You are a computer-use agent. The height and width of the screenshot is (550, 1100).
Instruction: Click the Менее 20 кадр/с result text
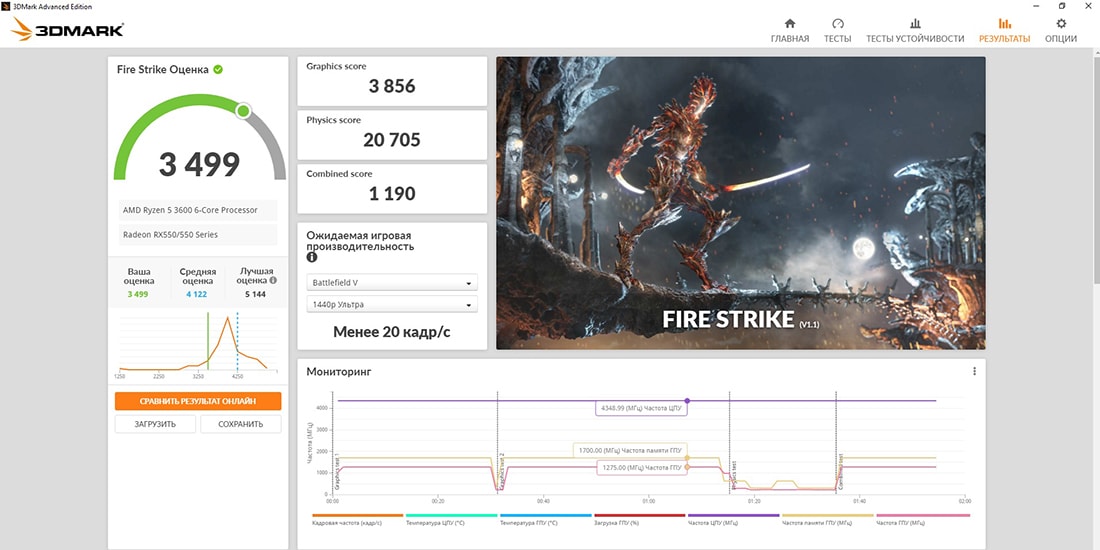point(391,333)
